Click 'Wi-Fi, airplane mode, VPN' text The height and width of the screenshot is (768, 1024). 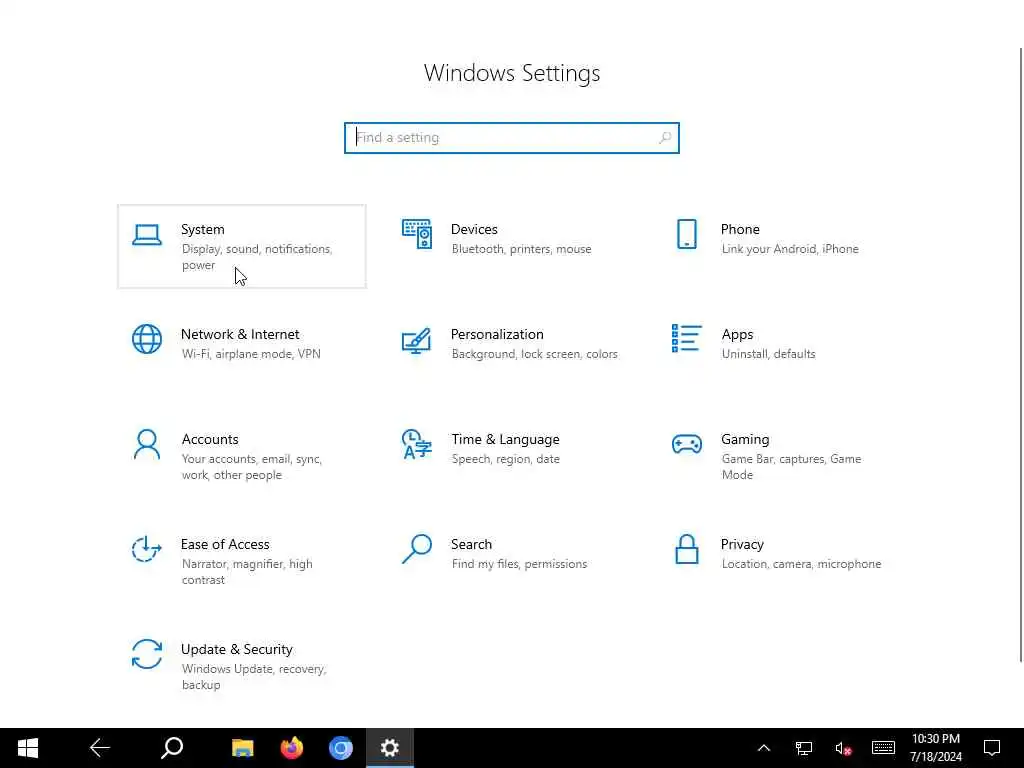click(x=251, y=354)
